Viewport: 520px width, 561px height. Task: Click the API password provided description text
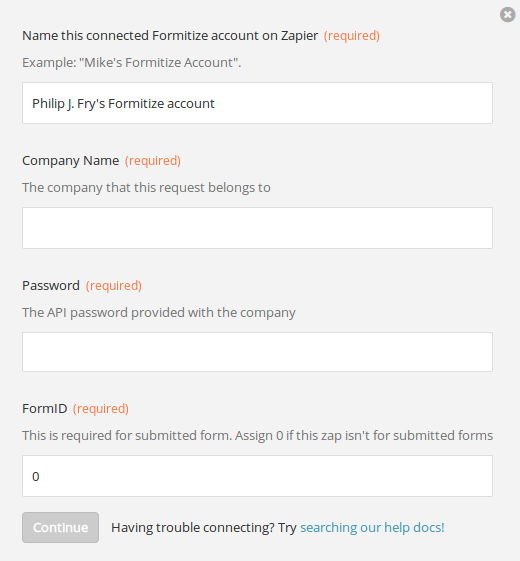point(159,312)
